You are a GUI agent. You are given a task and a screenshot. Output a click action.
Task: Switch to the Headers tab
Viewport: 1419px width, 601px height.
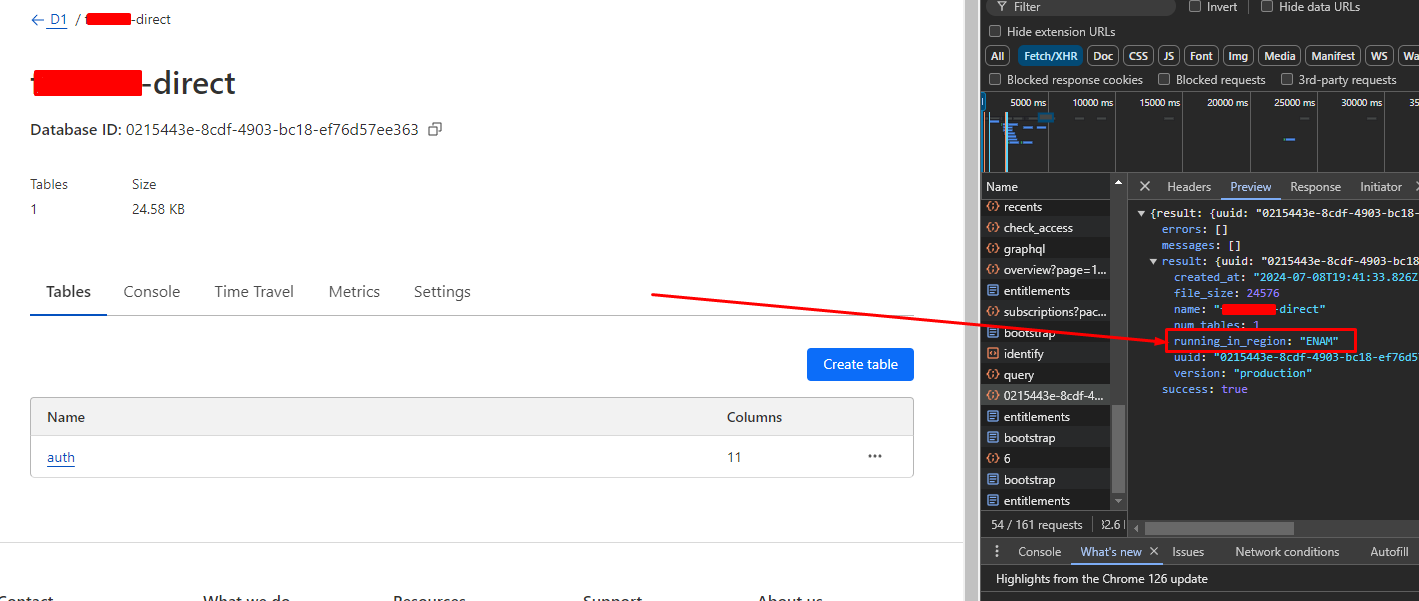coord(1189,187)
